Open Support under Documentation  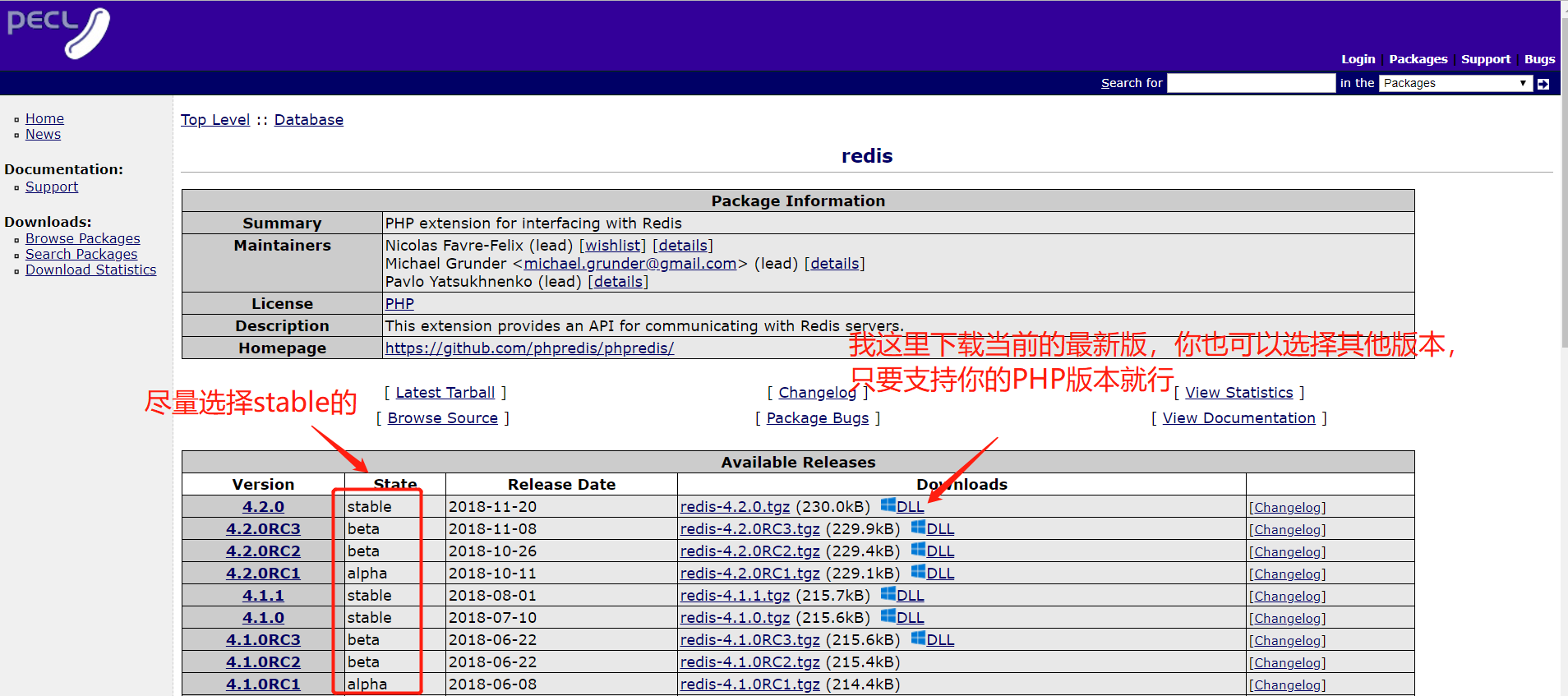52,187
